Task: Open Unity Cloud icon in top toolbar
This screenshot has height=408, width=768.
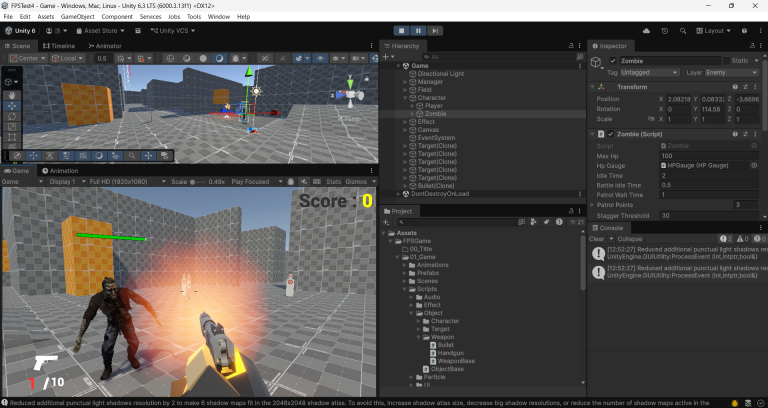Action: (647, 30)
